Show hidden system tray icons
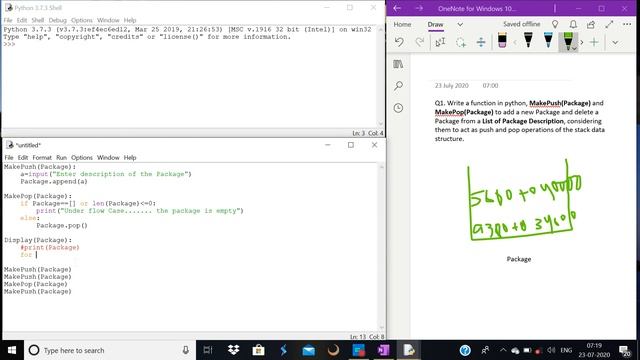Viewport: 640px width, 360px height. click(x=503, y=350)
